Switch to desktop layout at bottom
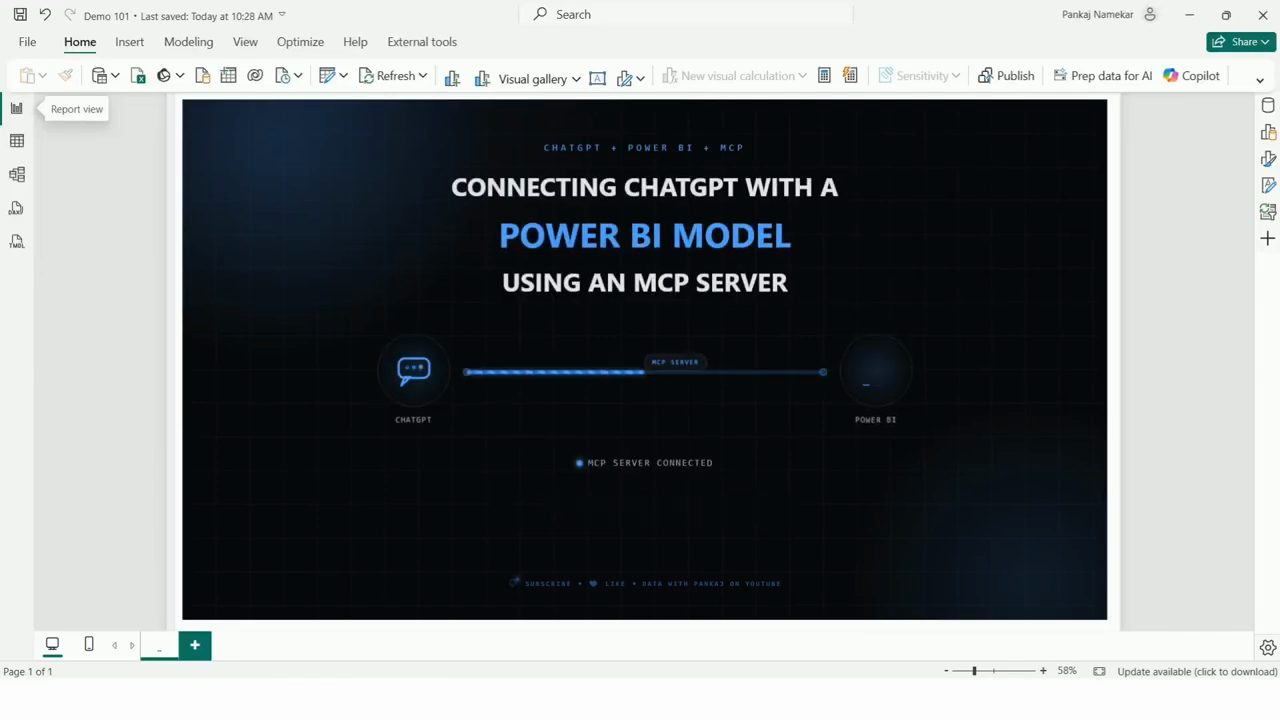The width and height of the screenshot is (1280, 720). click(x=52, y=645)
